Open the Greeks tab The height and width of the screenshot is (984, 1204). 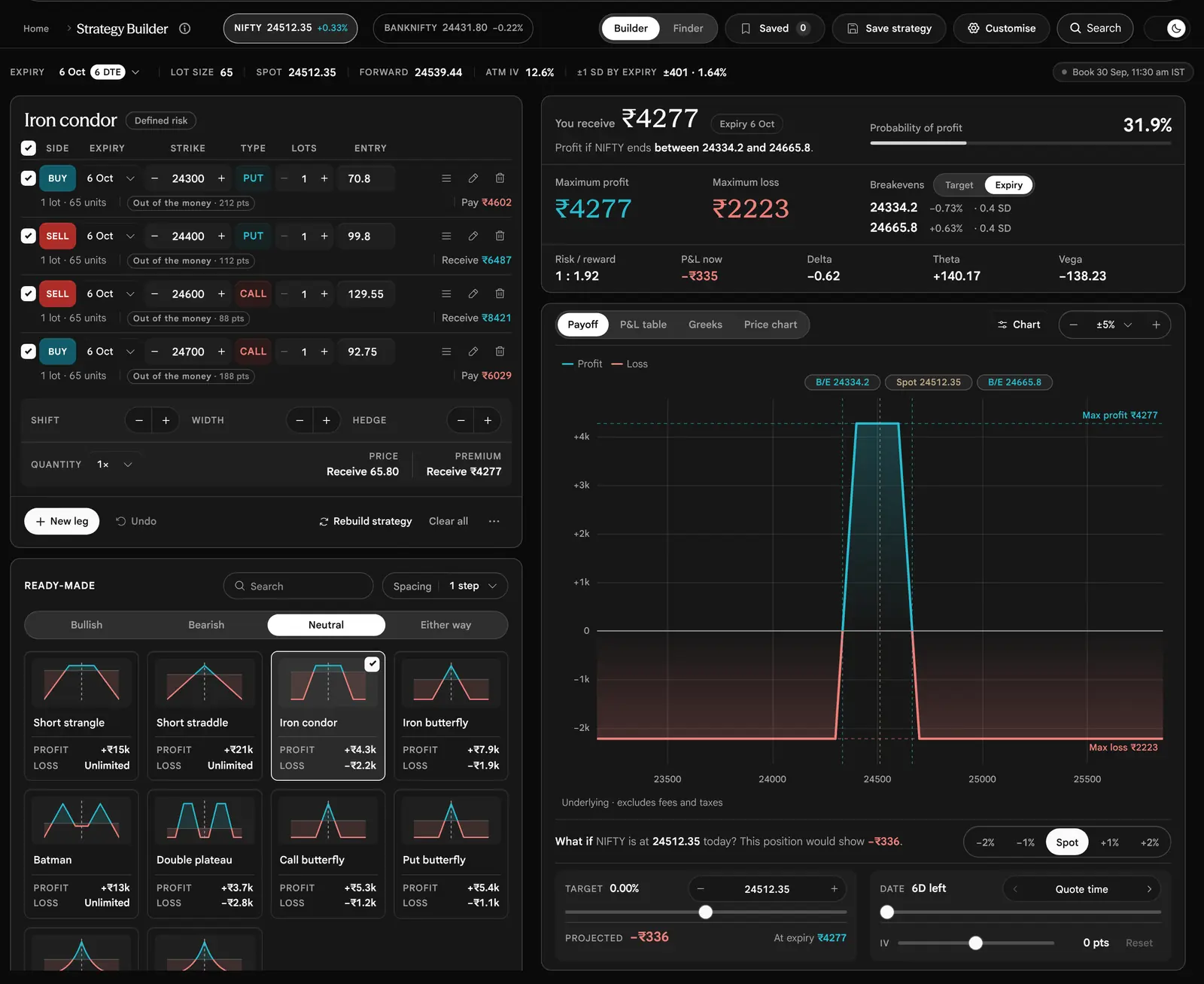705,324
